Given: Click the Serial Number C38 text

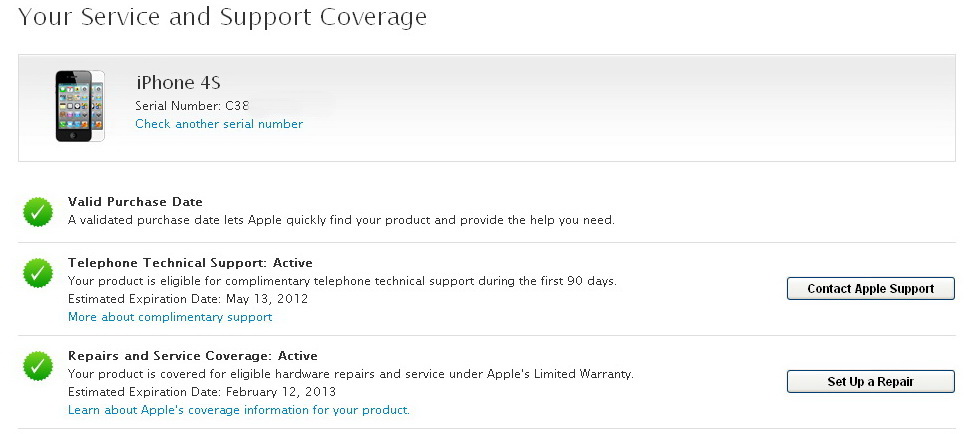Looking at the screenshot, I should [x=192, y=105].
